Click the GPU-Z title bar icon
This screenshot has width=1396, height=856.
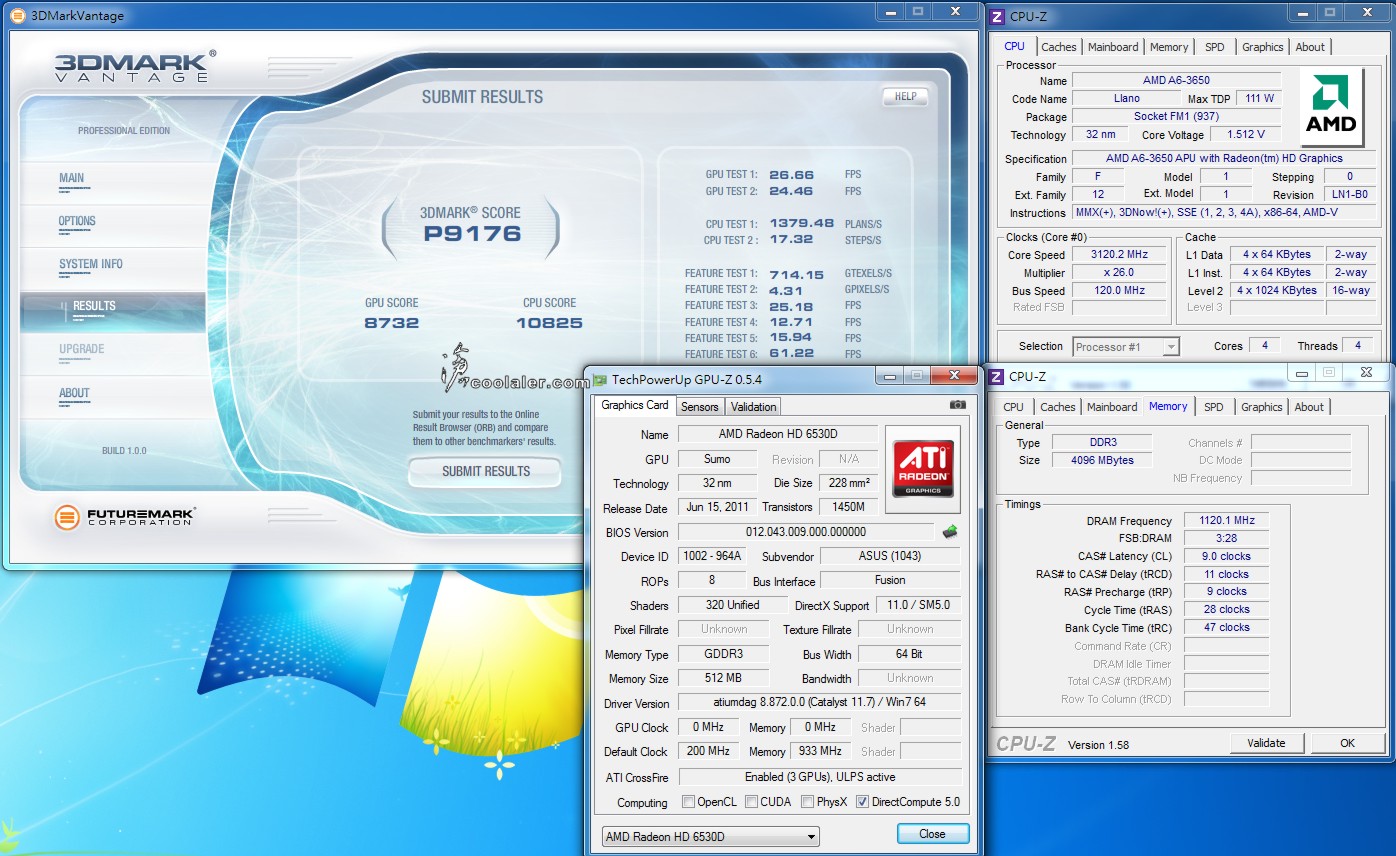pyautogui.click(x=600, y=379)
